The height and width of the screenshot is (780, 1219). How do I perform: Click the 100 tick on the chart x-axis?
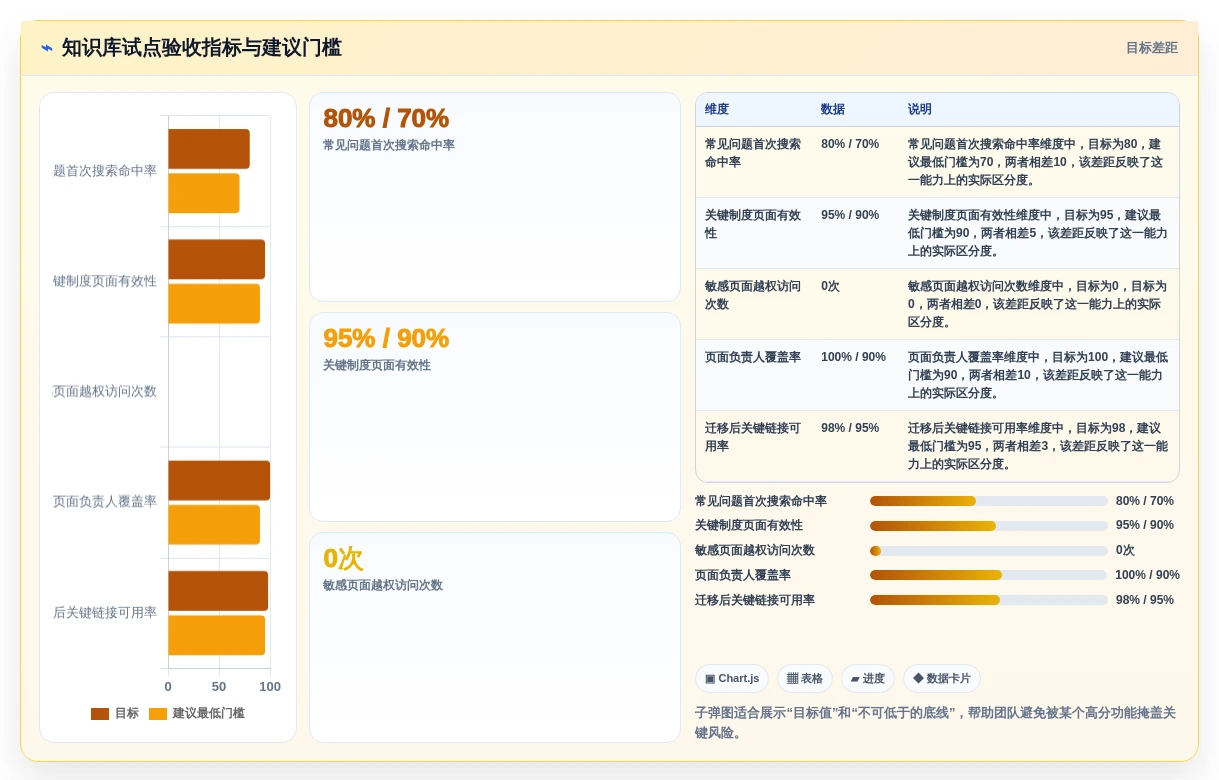pos(270,686)
